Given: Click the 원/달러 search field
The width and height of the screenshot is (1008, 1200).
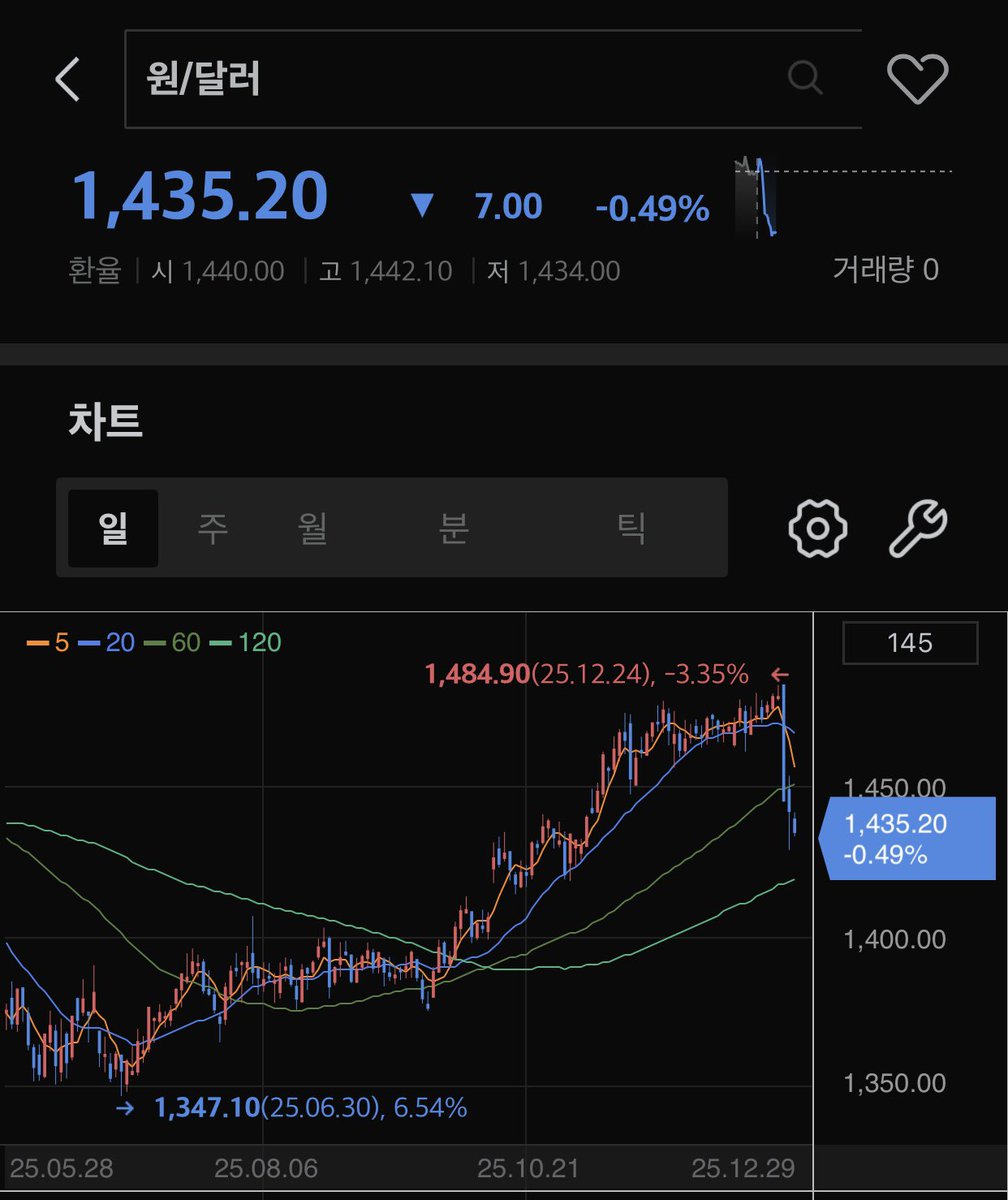Looking at the screenshot, I should 493,79.
